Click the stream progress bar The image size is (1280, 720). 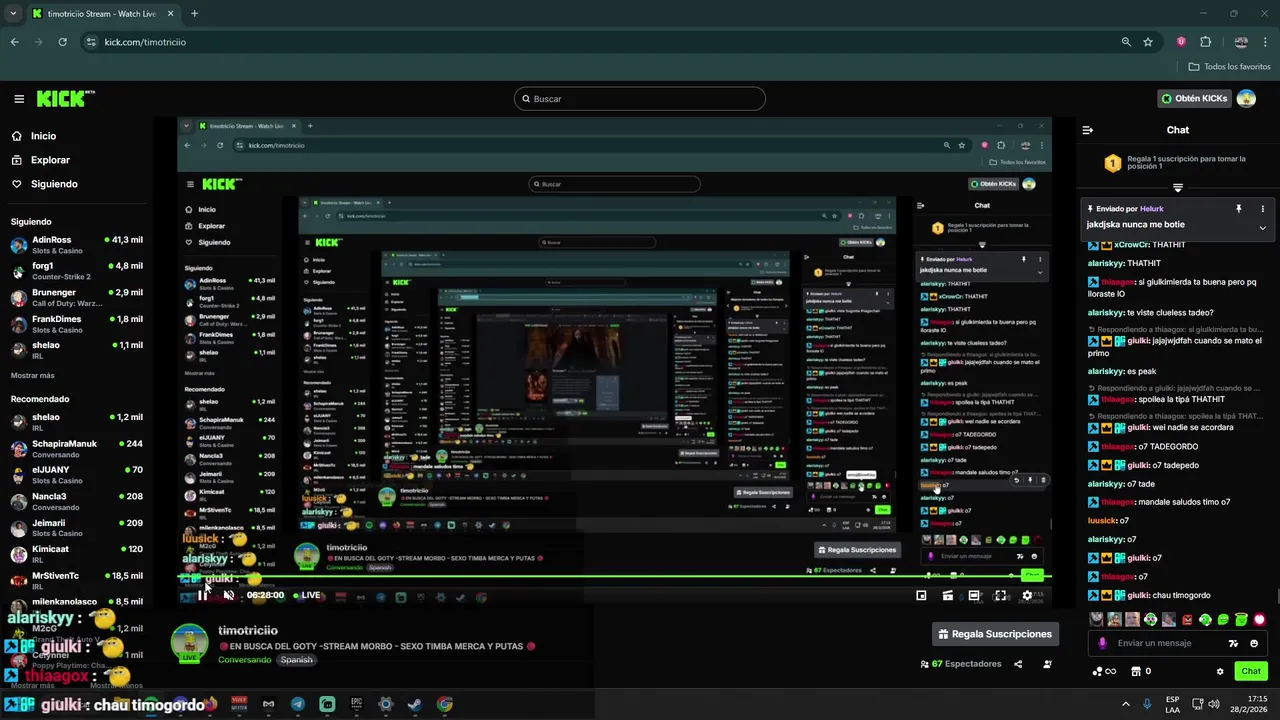[x=615, y=577]
